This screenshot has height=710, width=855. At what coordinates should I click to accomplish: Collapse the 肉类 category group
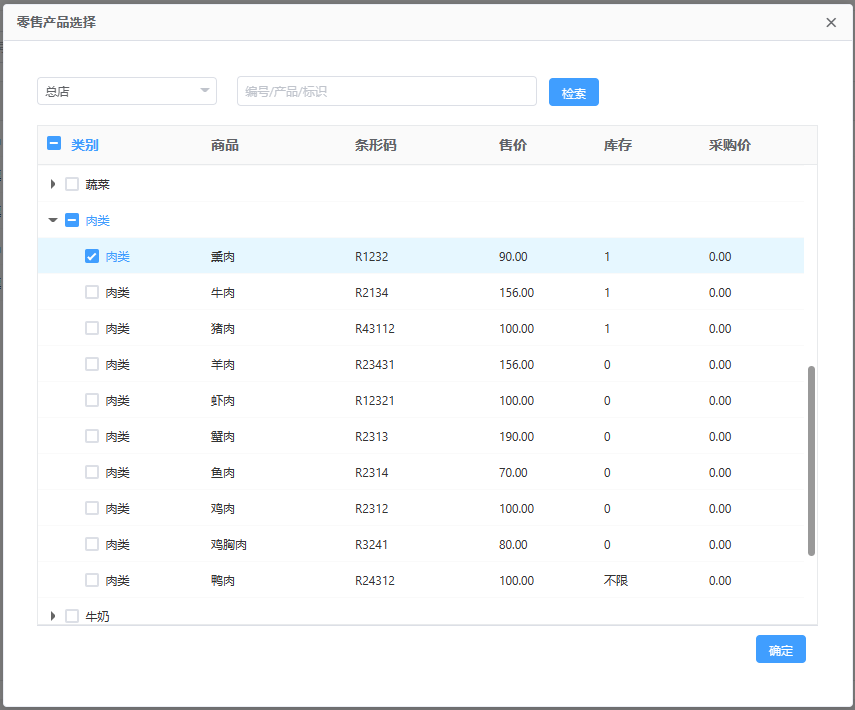(53, 220)
